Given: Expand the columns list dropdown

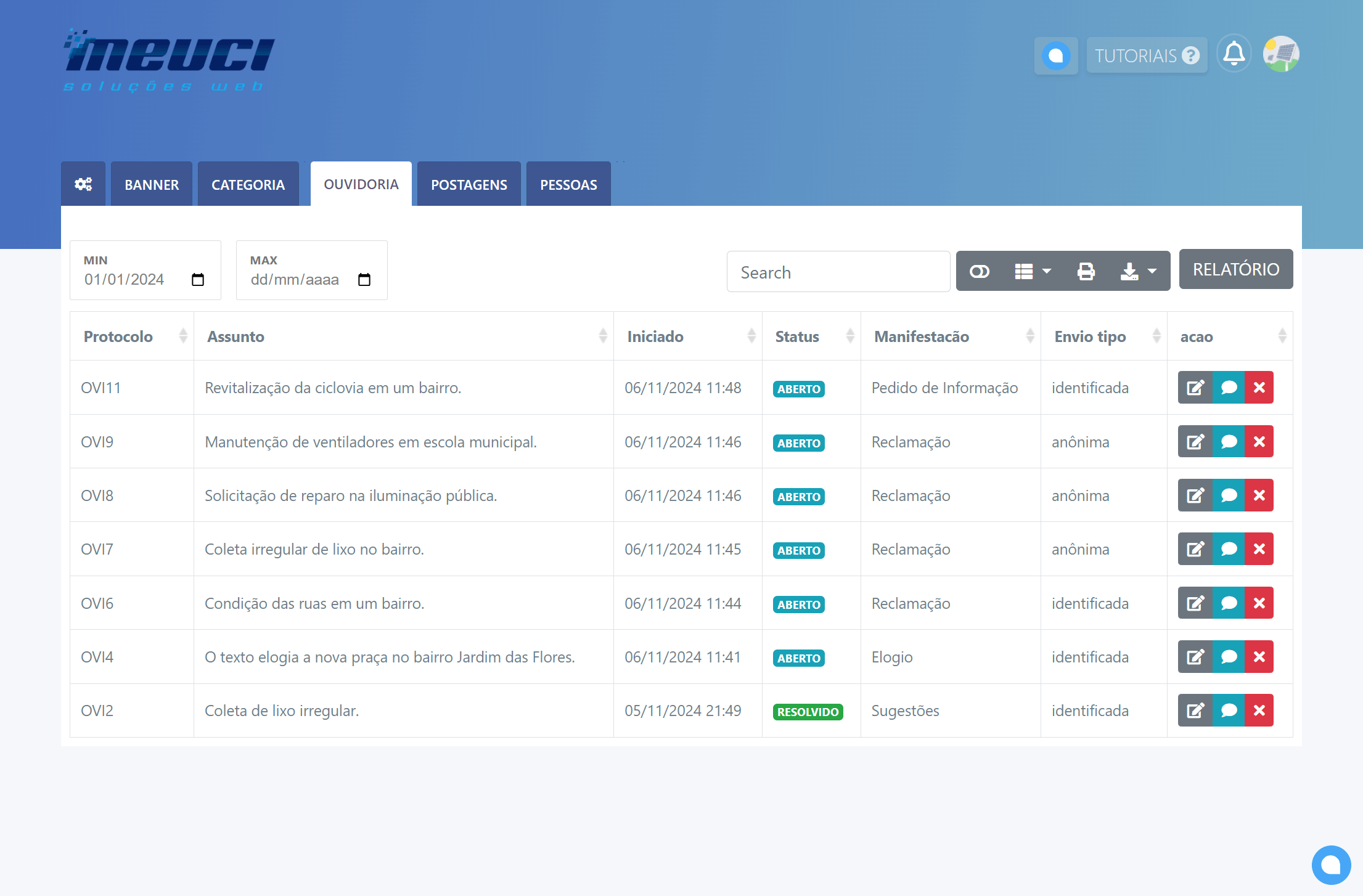Looking at the screenshot, I should [x=1033, y=271].
